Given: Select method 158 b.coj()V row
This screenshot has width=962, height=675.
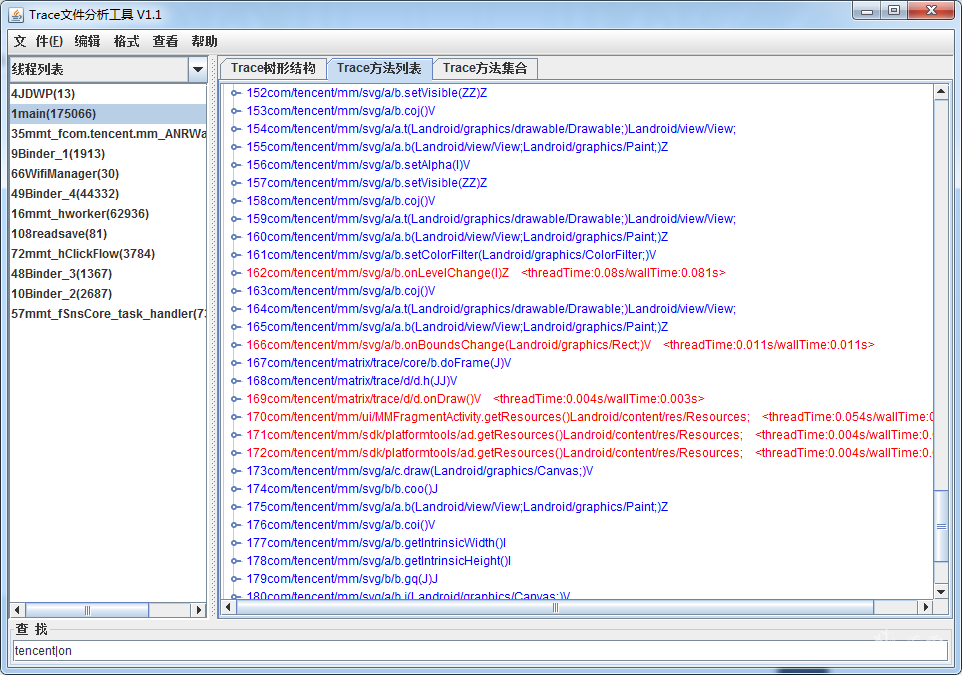Looking at the screenshot, I should (x=341, y=201).
